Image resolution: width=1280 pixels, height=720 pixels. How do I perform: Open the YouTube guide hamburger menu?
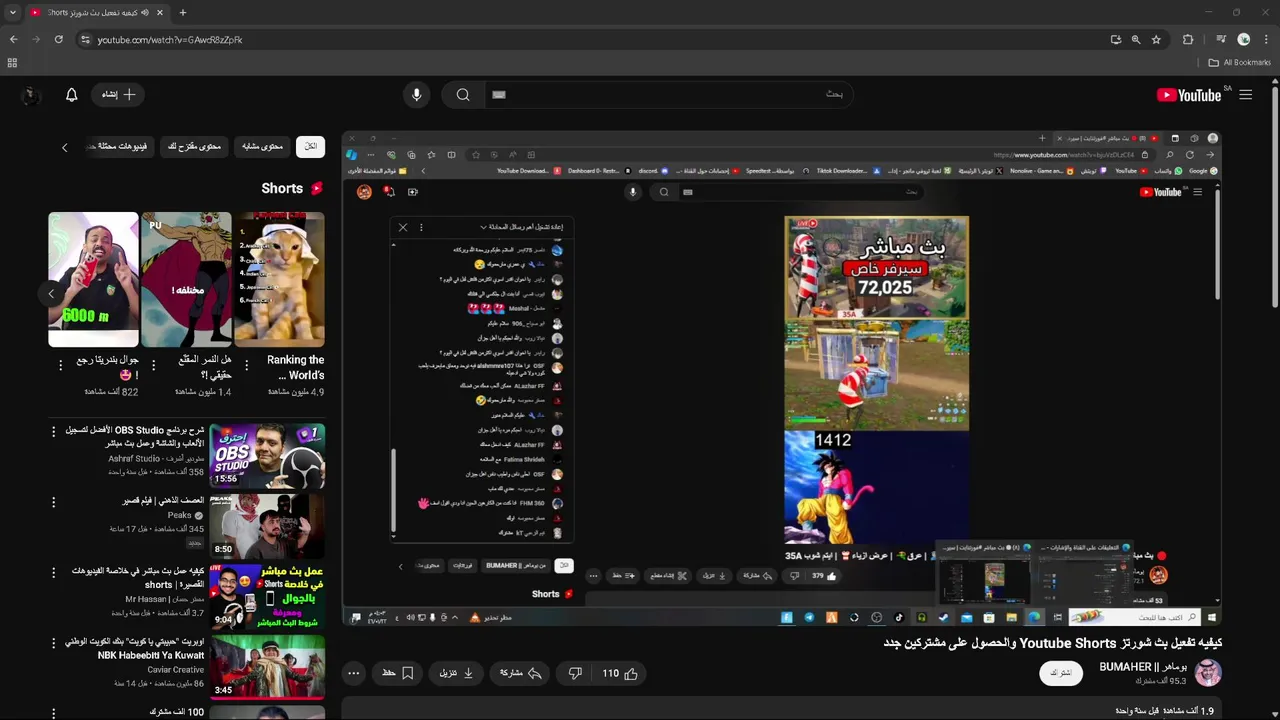pos(1245,95)
